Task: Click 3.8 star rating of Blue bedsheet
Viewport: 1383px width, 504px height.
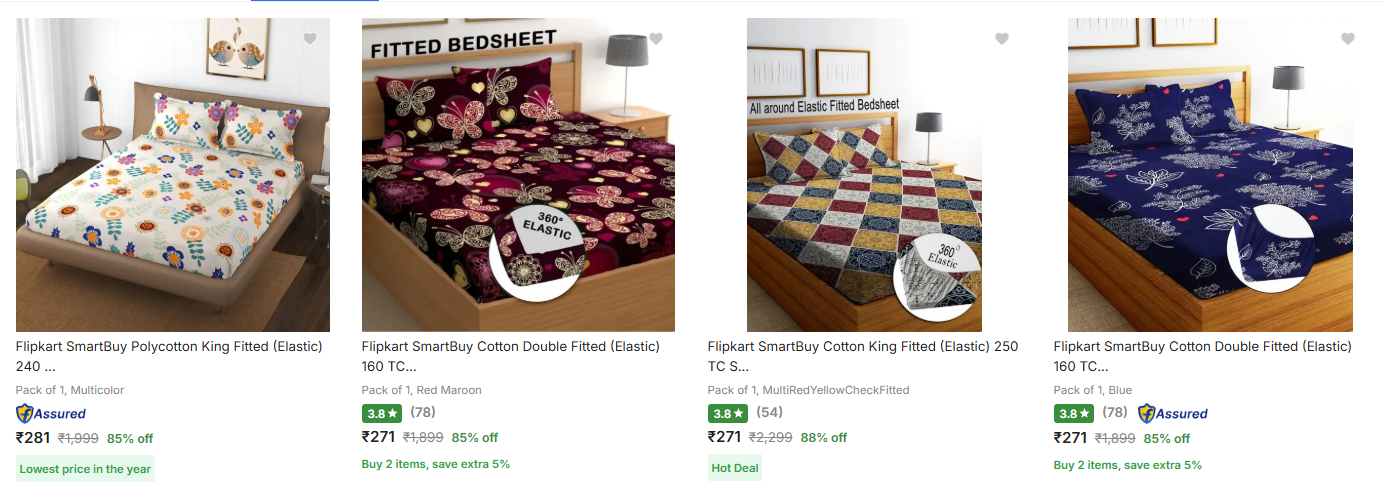Action: click(1072, 413)
